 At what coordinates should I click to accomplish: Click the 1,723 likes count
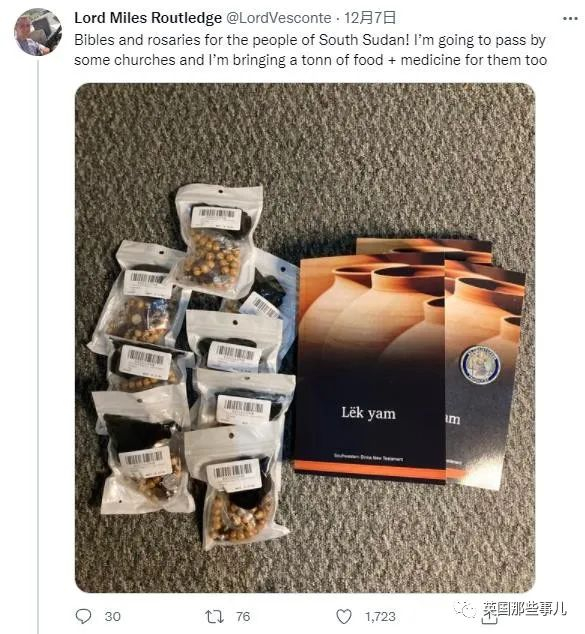coord(380,617)
